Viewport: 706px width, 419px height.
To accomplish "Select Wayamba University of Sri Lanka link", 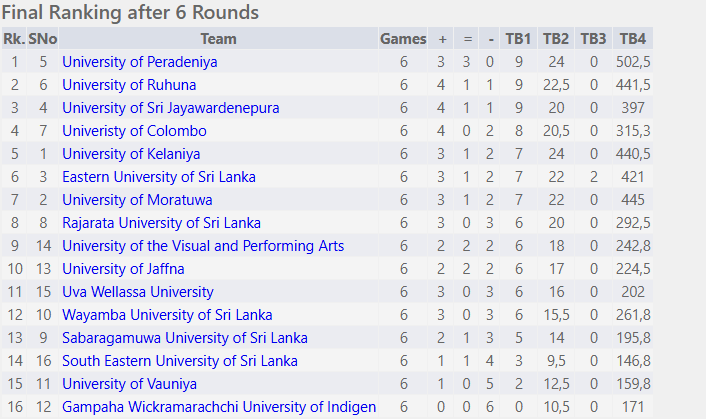I will [167, 315].
